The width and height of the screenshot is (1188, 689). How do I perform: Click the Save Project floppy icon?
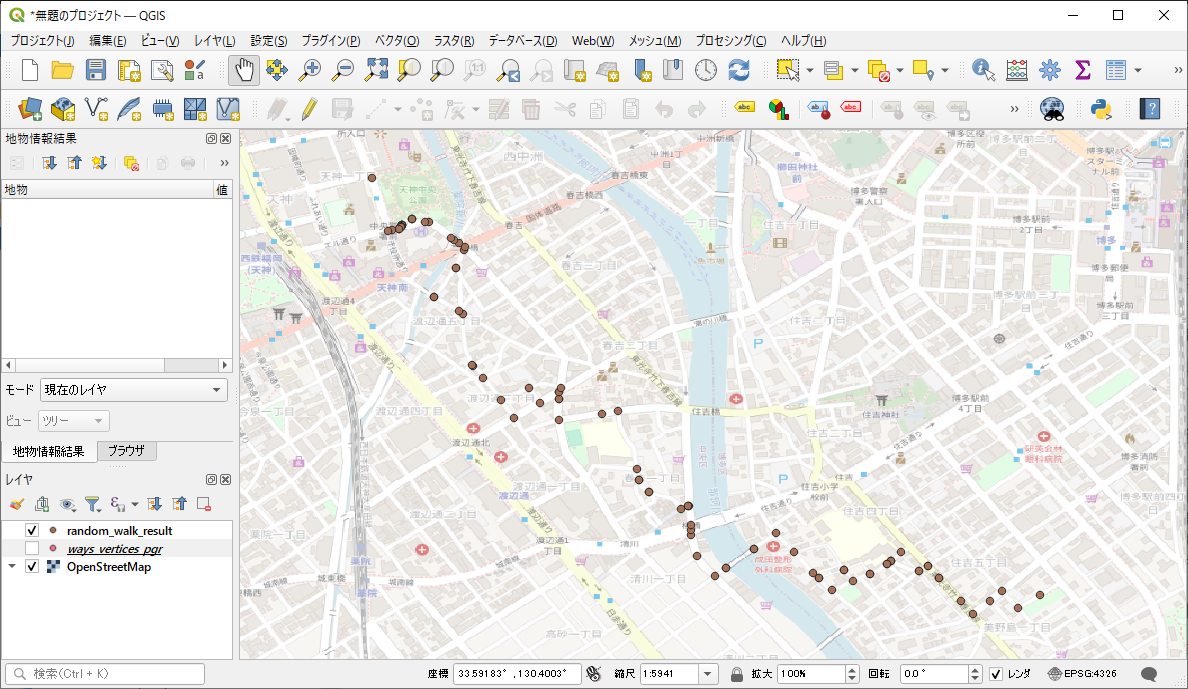point(96,70)
